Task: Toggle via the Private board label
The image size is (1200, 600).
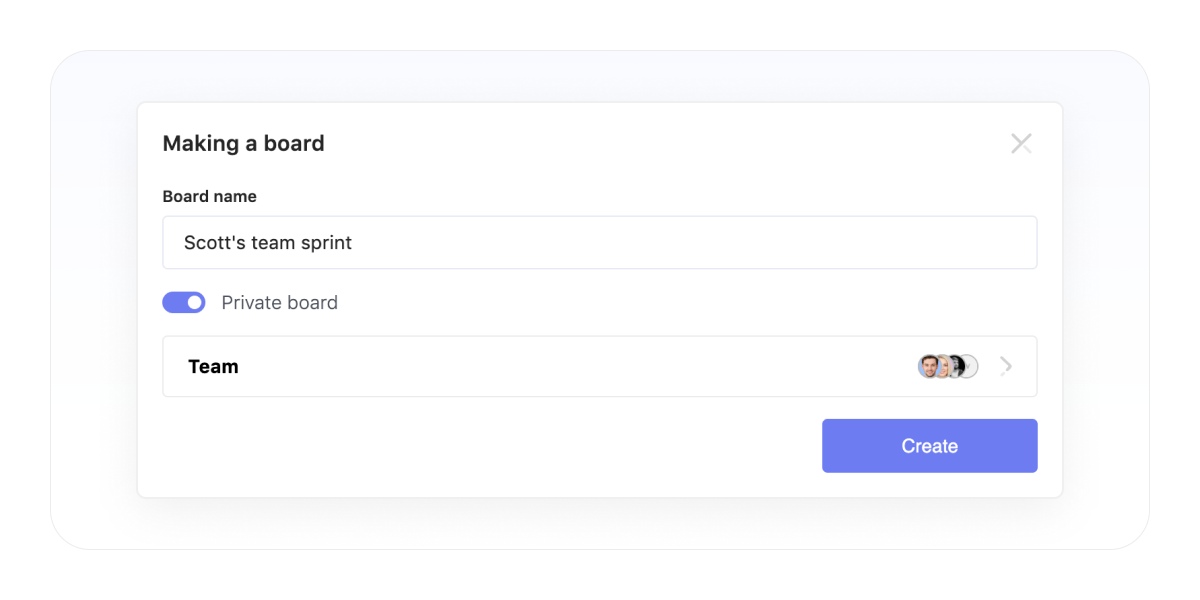Action: point(280,302)
